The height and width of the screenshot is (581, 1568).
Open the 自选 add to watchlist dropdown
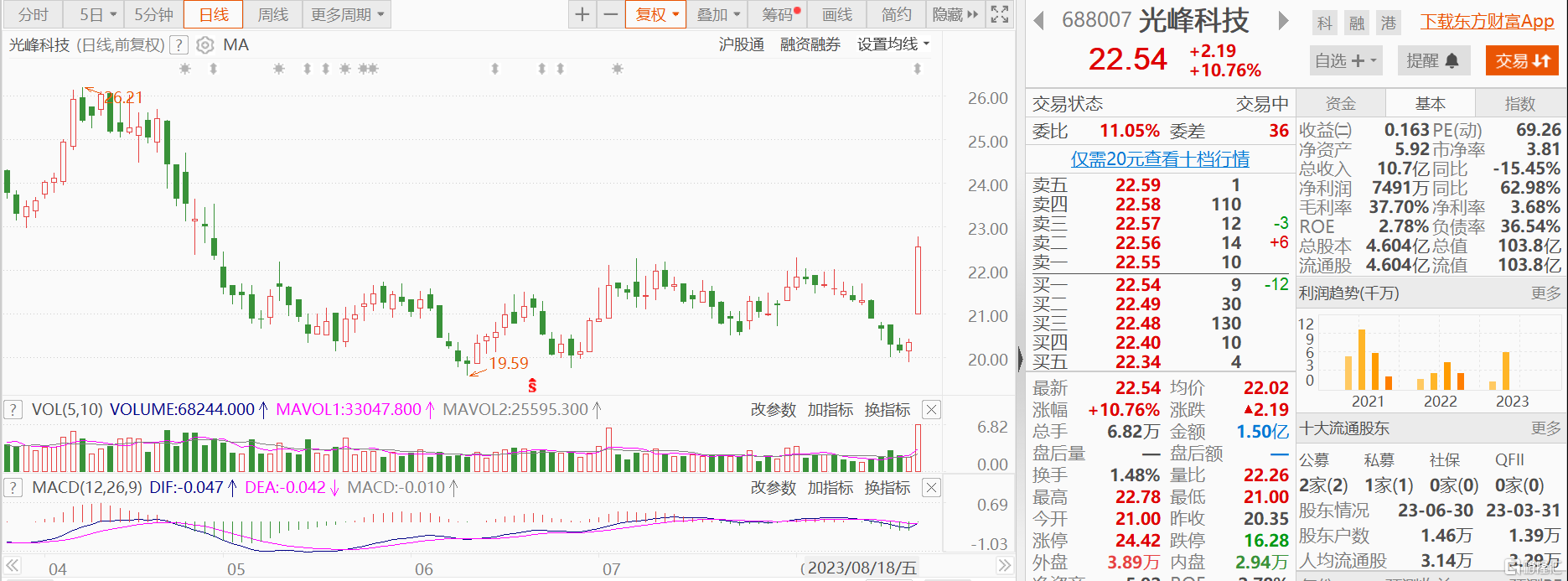pyautogui.click(x=1345, y=60)
